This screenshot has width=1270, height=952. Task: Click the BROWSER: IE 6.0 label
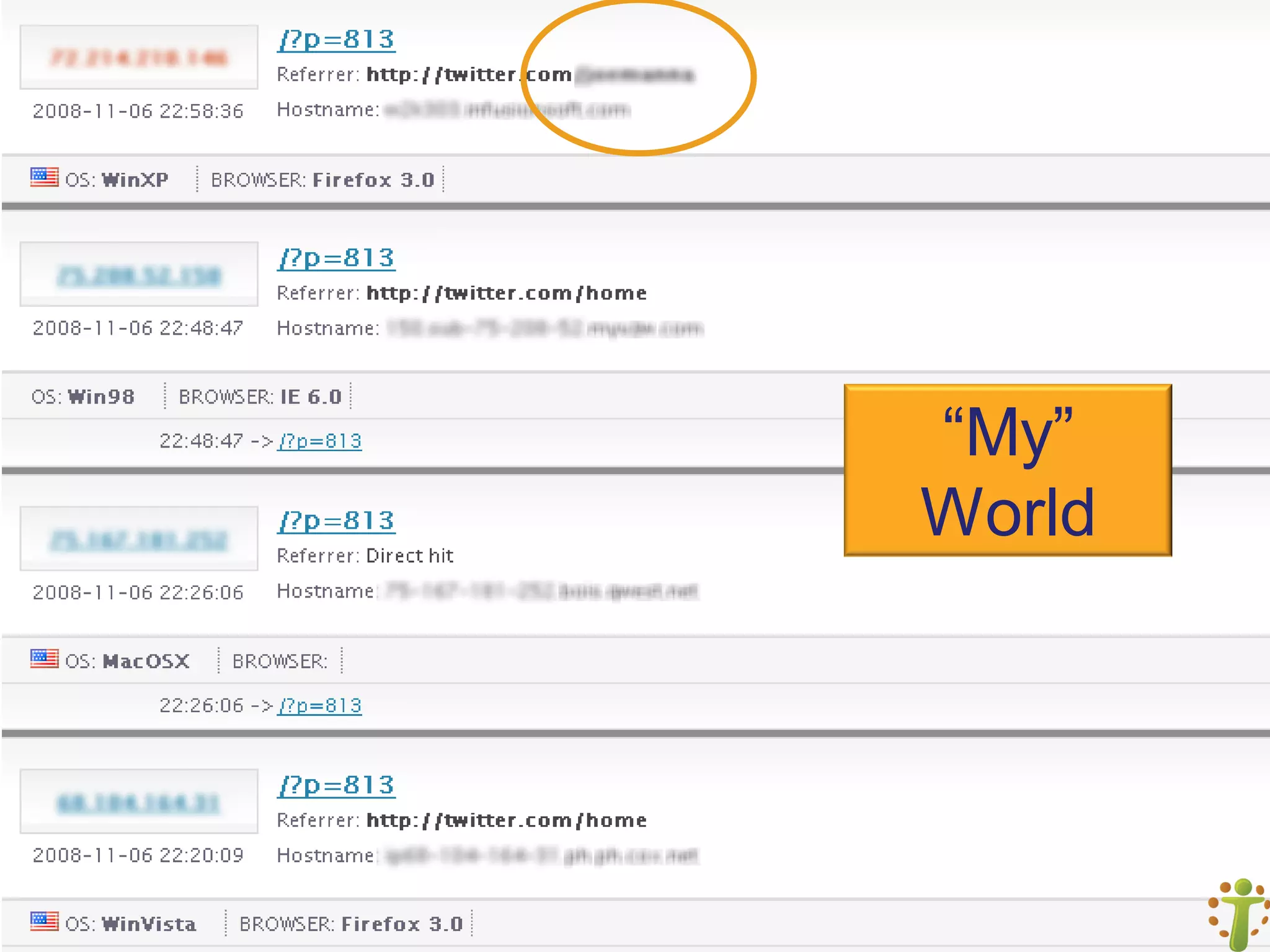coord(260,397)
